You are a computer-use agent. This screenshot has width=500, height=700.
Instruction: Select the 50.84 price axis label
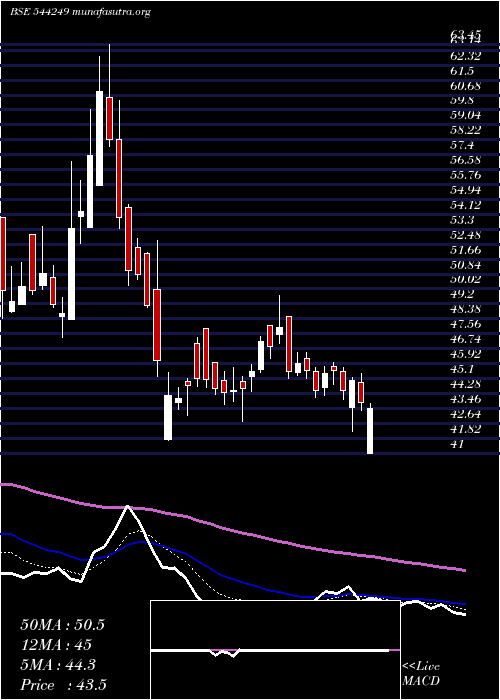[x=466, y=265]
